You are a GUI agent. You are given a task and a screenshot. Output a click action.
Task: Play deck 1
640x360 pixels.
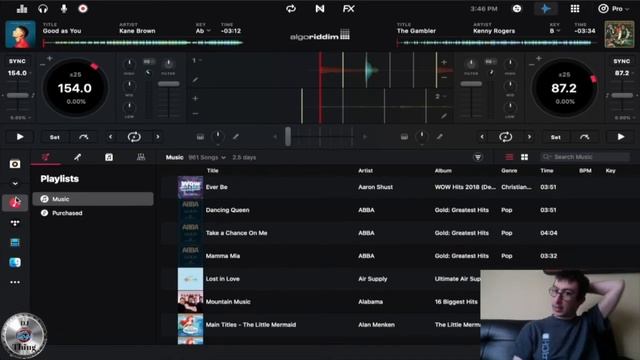(x=20, y=137)
